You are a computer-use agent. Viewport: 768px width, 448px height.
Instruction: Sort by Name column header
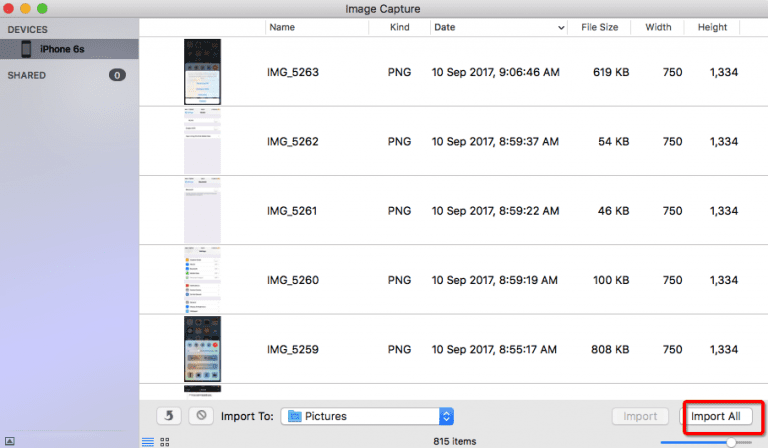click(x=282, y=28)
